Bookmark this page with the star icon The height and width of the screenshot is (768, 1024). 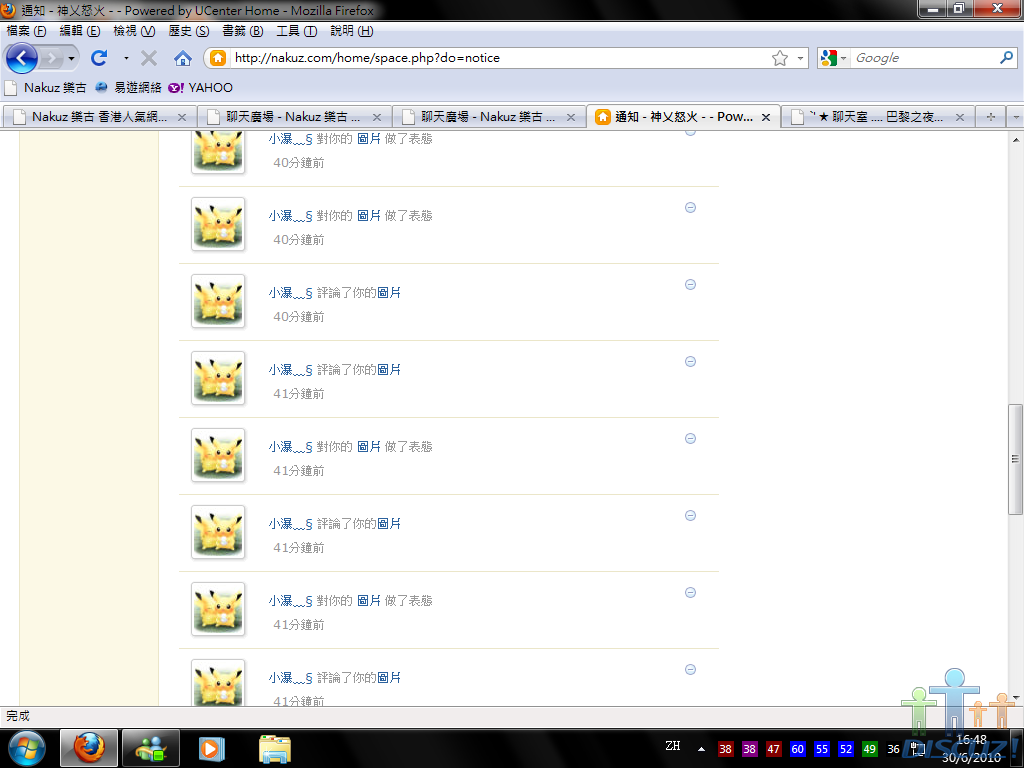tap(780, 58)
